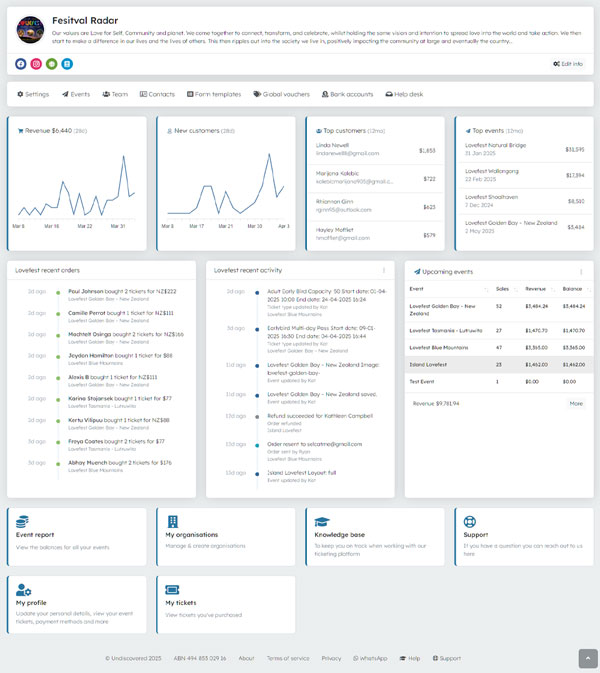Click the Edit info button
The height and width of the screenshot is (673, 600).
(568, 64)
